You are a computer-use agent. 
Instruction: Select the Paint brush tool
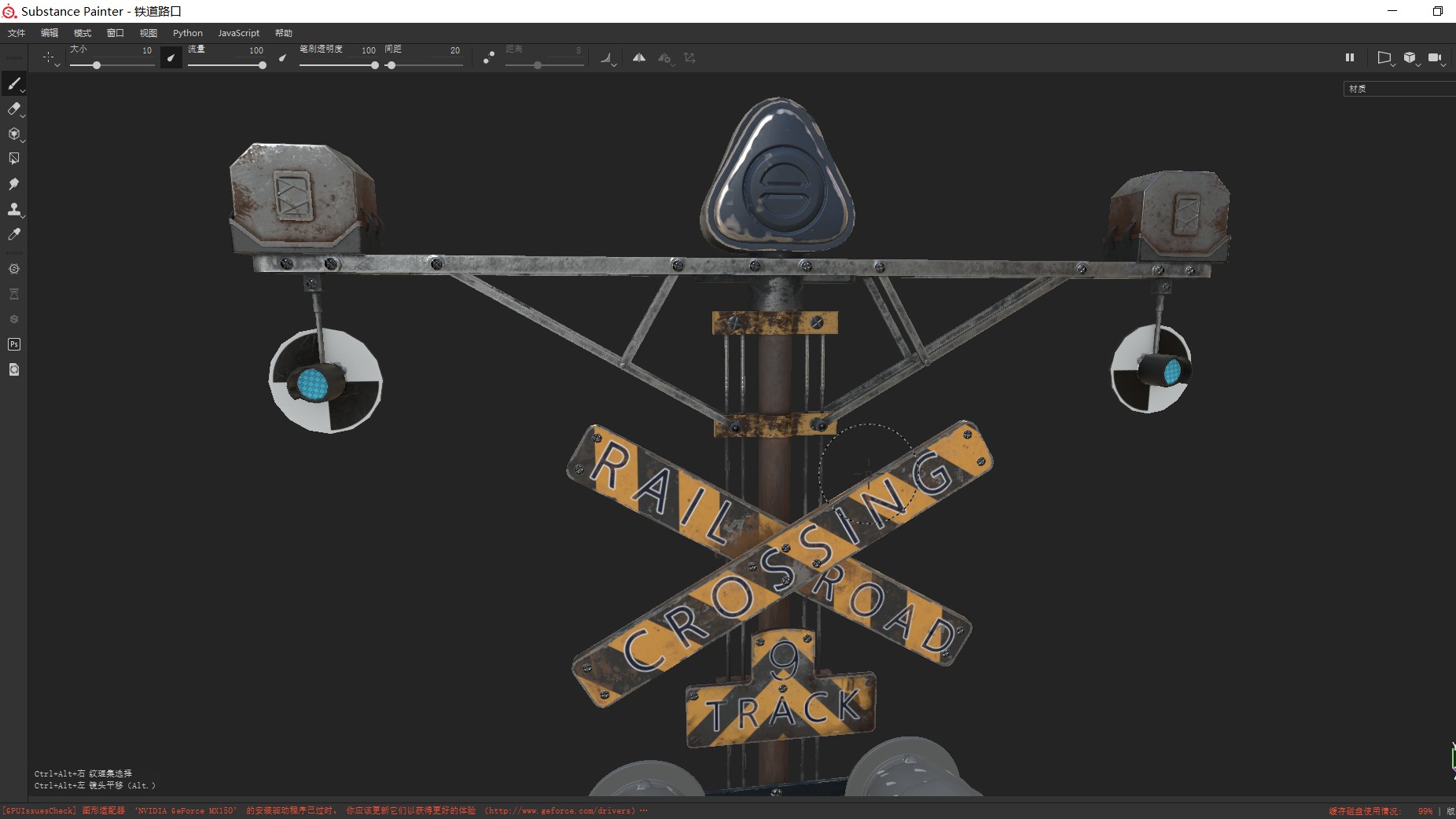pos(14,83)
